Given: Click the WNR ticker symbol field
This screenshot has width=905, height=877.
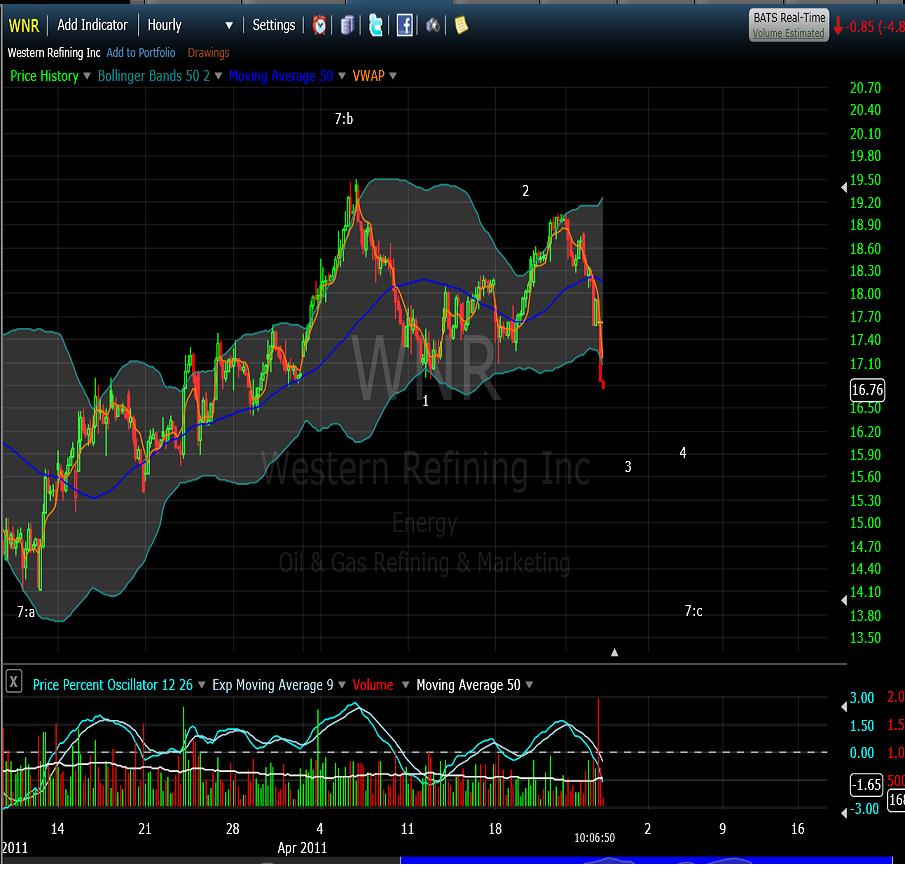Looking at the screenshot, I should [x=24, y=25].
